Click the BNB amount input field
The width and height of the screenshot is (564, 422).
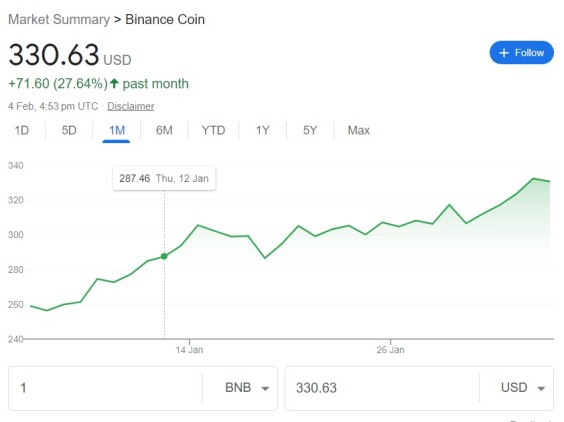click(x=105, y=388)
